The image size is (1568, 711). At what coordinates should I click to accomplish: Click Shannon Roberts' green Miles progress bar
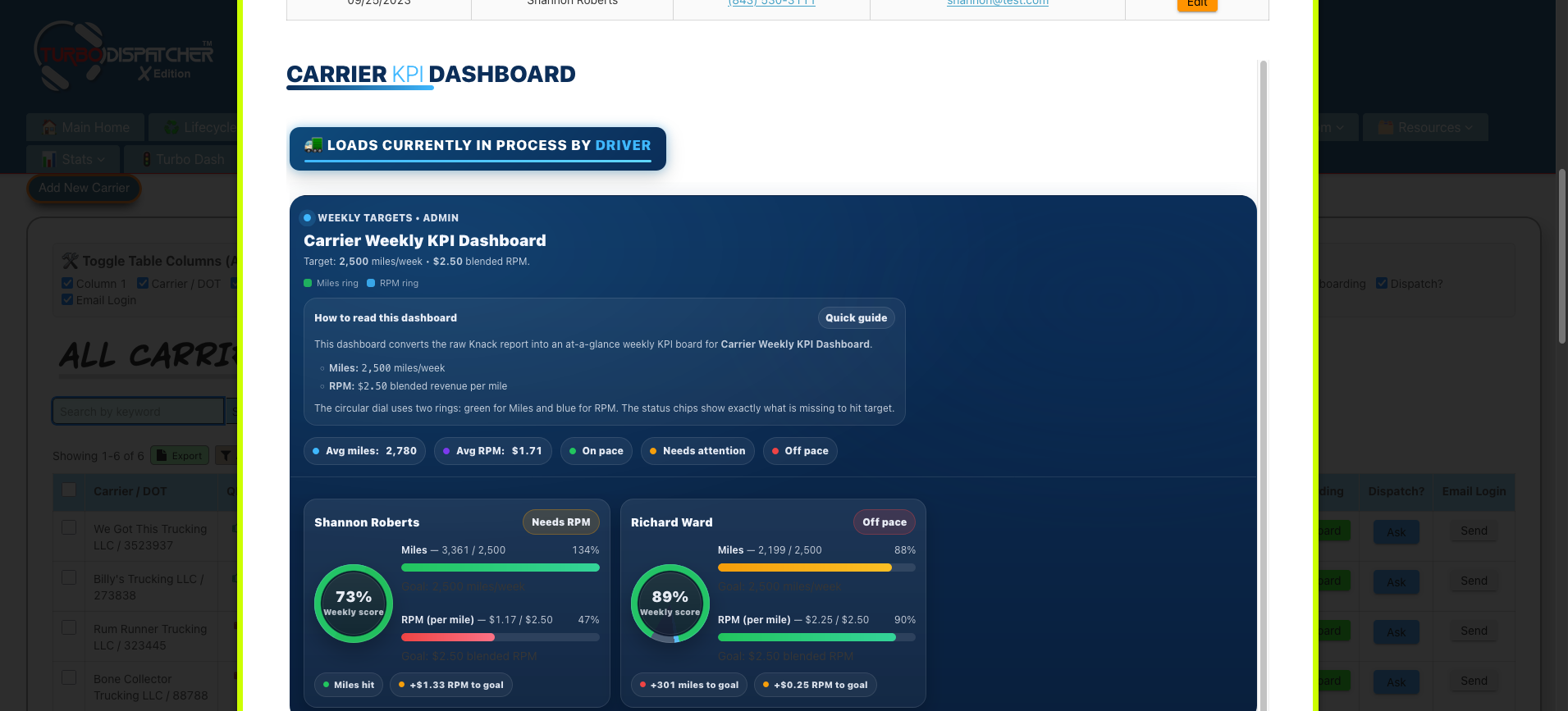(500, 567)
